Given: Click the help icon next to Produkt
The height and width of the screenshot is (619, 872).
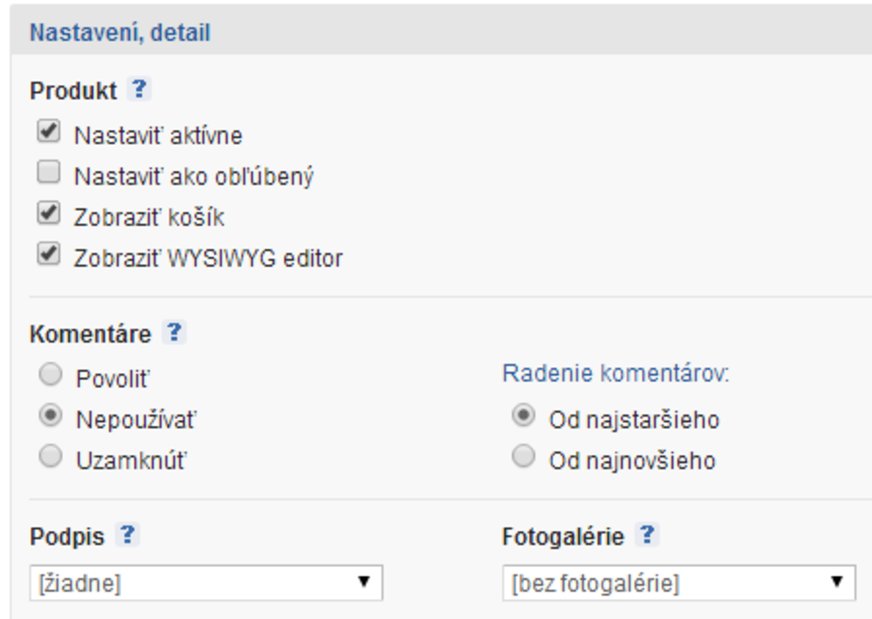Looking at the screenshot, I should click(x=139, y=90).
